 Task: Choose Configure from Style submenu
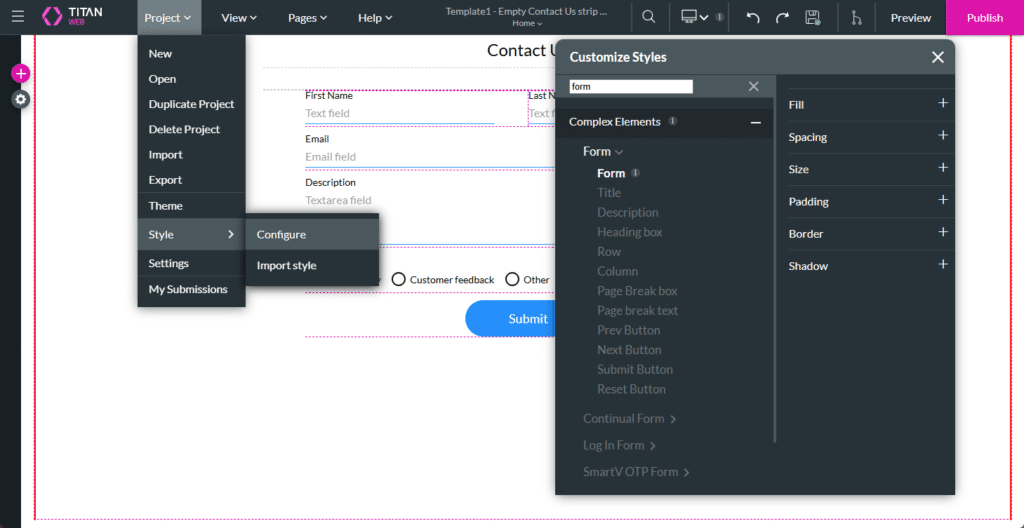pos(281,235)
